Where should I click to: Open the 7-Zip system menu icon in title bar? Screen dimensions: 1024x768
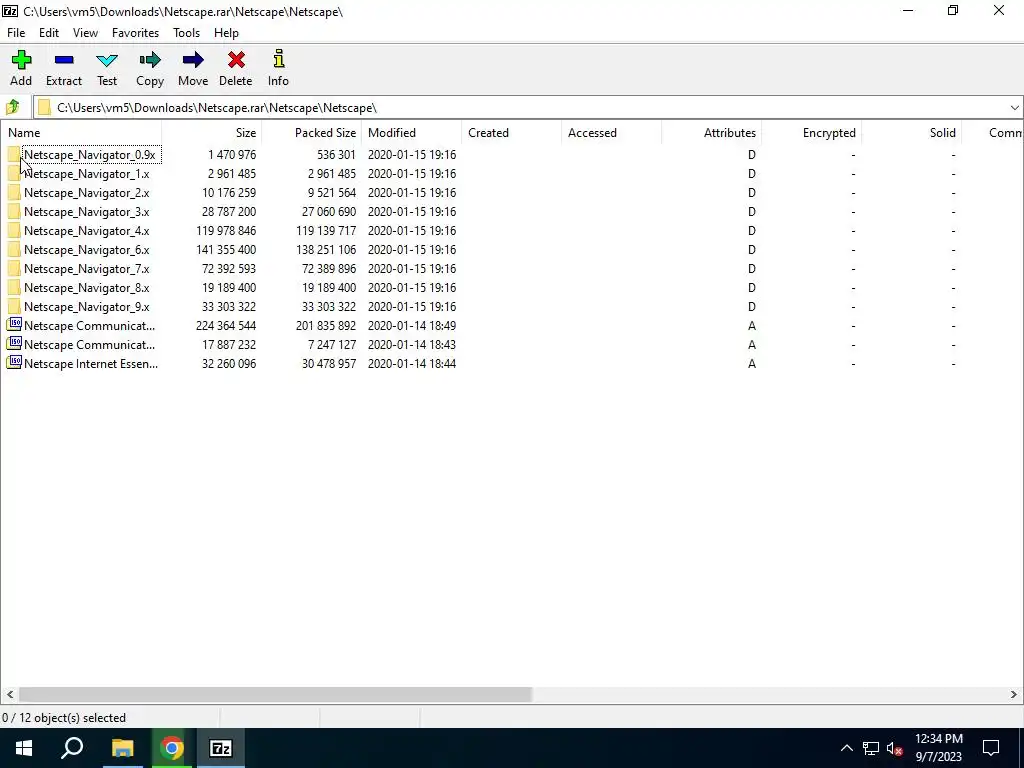coord(10,11)
